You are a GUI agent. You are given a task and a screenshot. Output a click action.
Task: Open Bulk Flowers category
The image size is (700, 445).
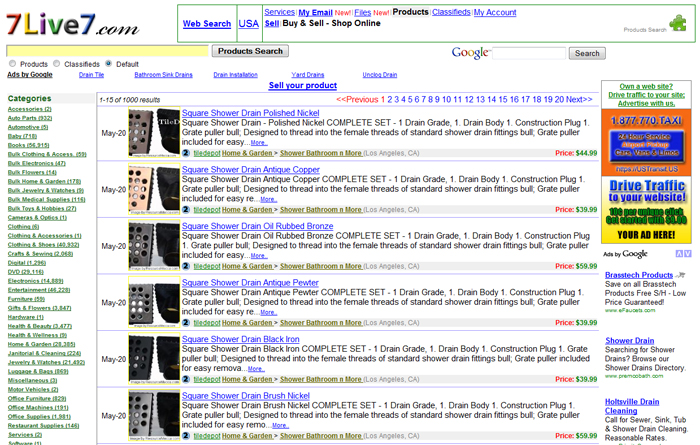(32, 172)
